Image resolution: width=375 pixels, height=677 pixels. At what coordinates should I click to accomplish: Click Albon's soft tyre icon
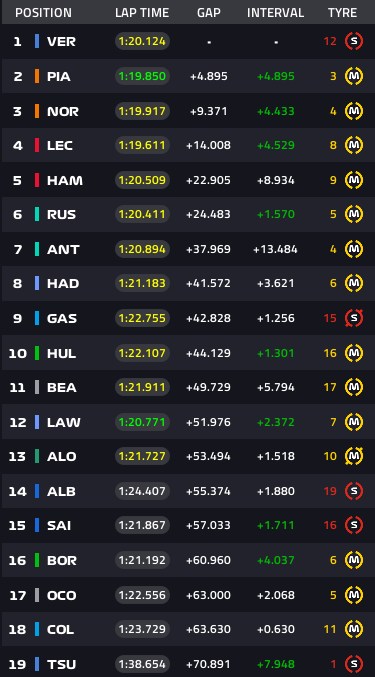click(x=354, y=491)
